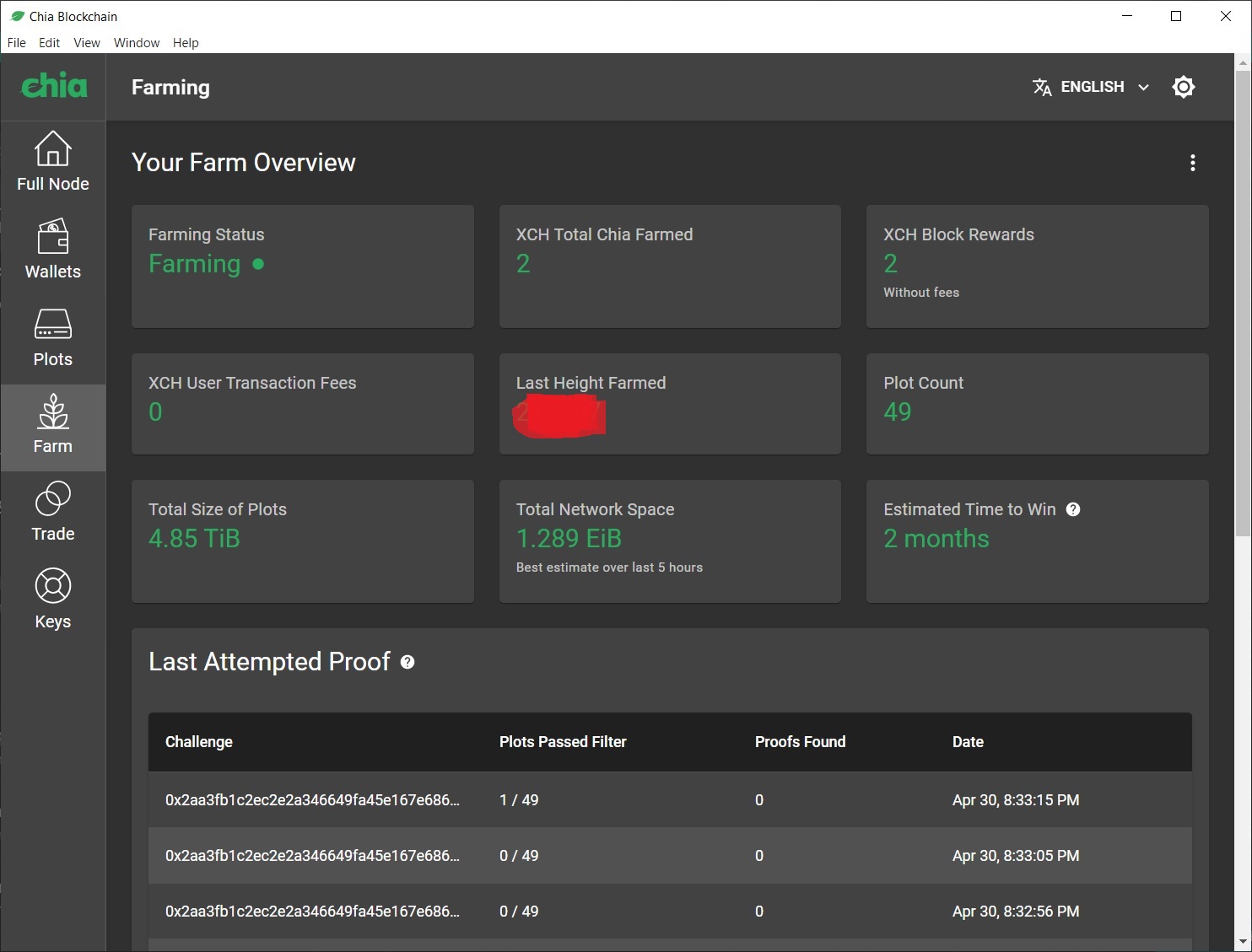
Task: Click the '4.85 TiB' total size value
Action: pyautogui.click(x=194, y=538)
